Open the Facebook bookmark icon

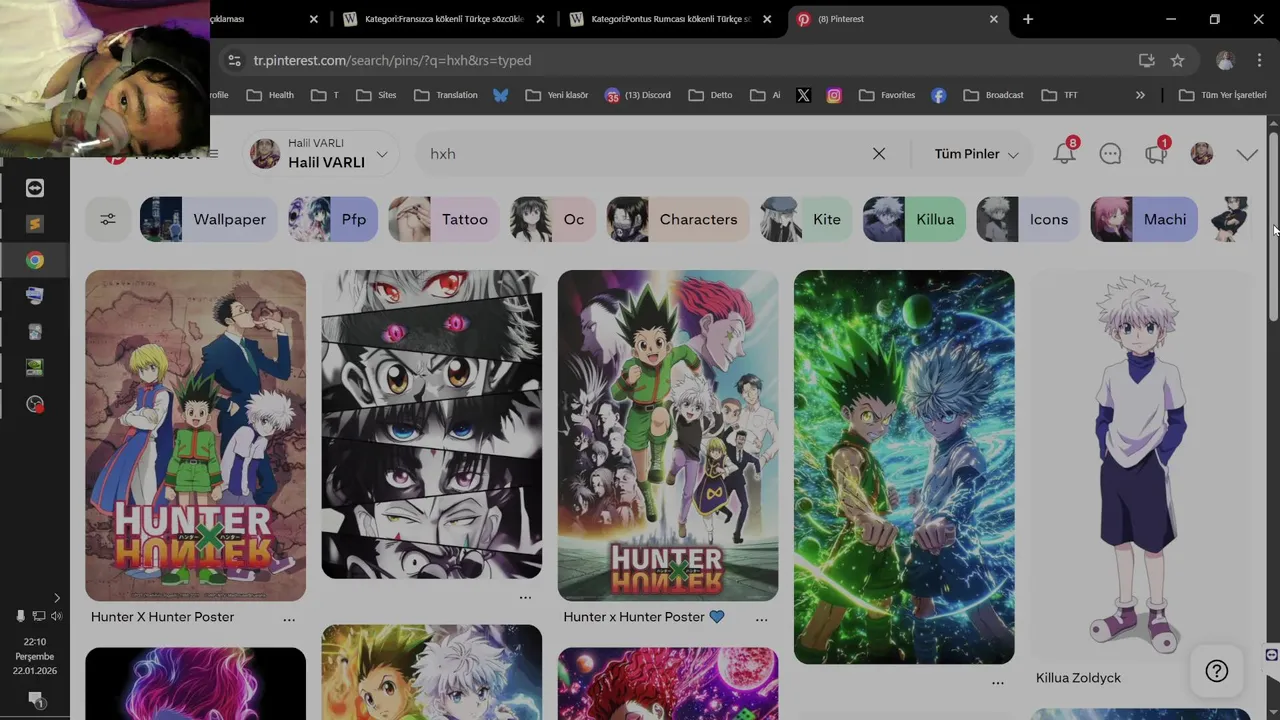[x=938, y=95]
